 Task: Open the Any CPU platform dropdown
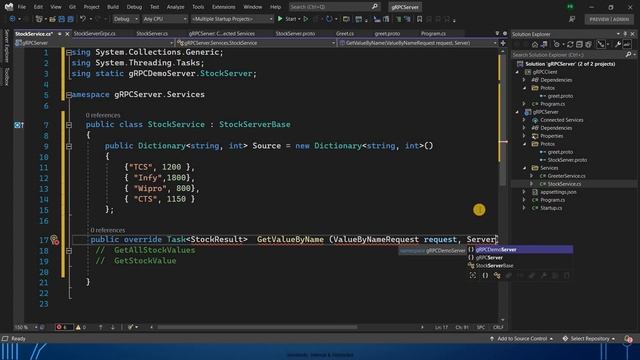[x=165, y=19]
